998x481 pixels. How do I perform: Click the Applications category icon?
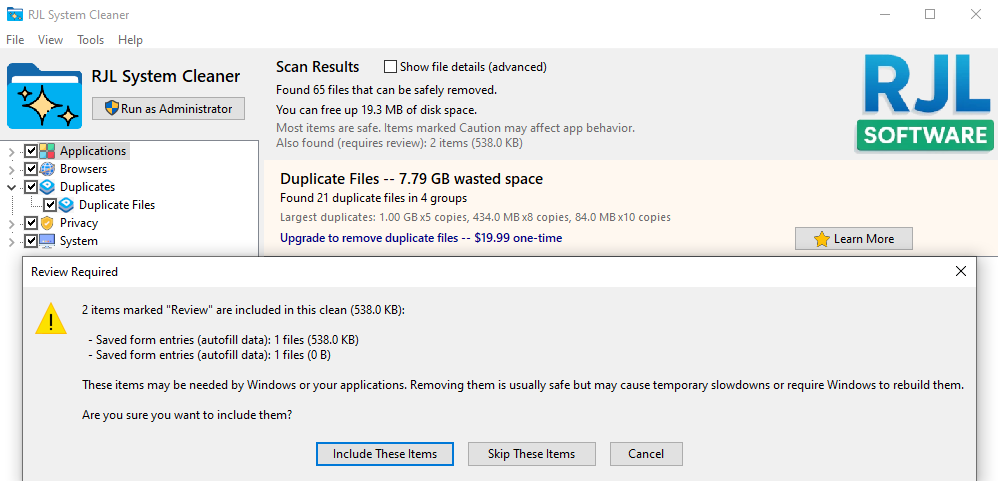(48, 151)
